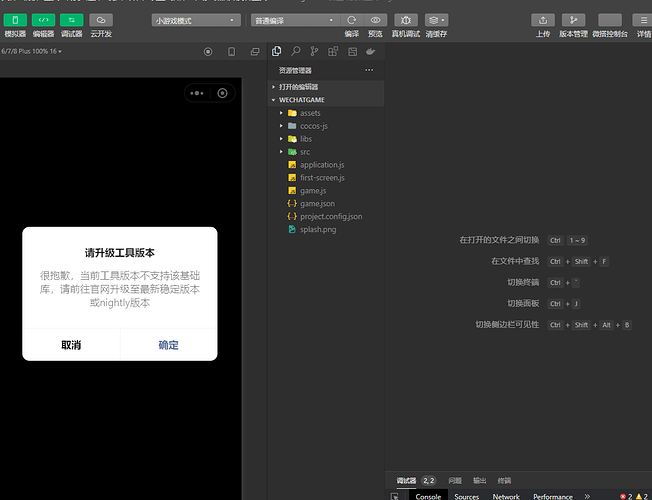Image resolution: width=652 pixels, height=500 pixels.
Task: Toggle the debugger panel button
Action: click(72, 20)
